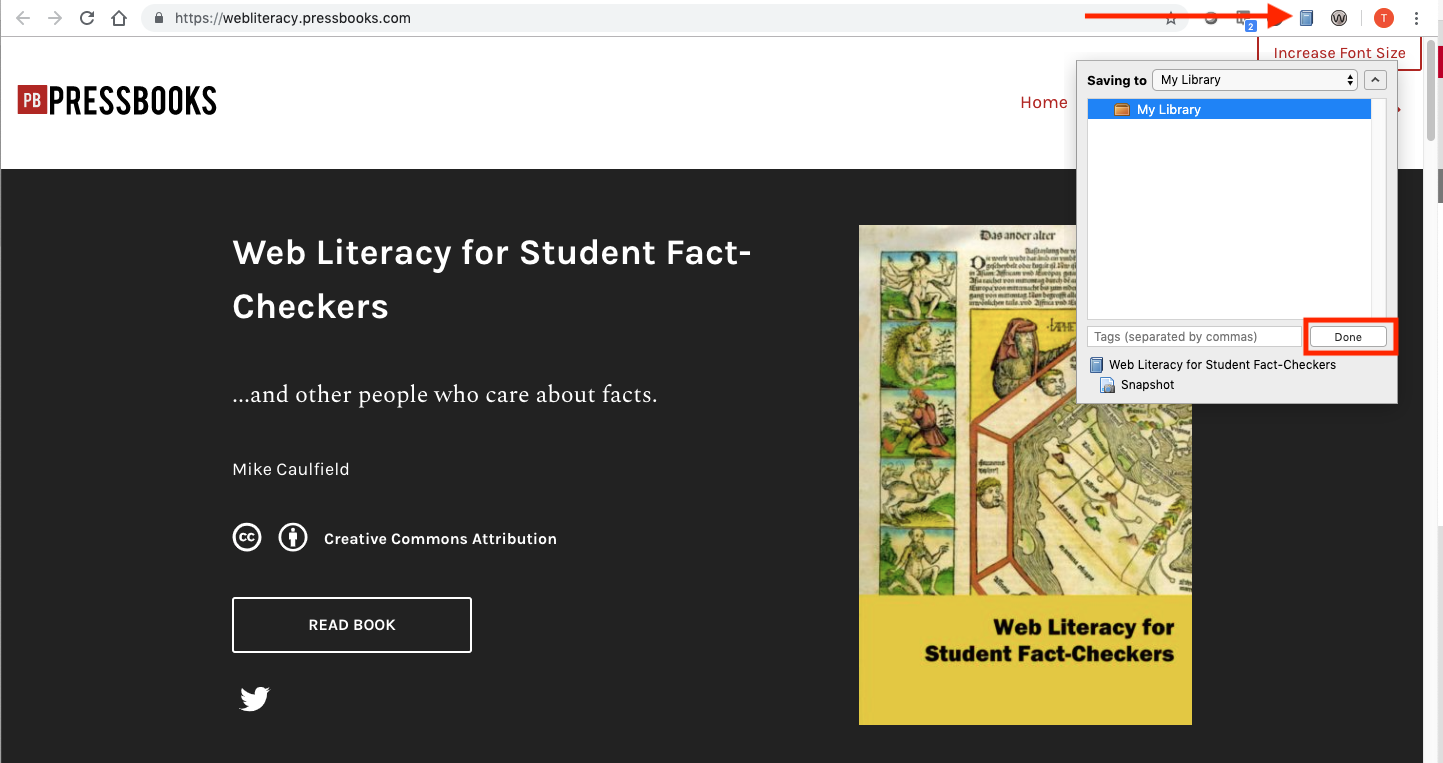This screenshot has width=1443, height=763.
Task: Click Increase Font Size button
Action: pyautogui.click(x=1339, y=53)
